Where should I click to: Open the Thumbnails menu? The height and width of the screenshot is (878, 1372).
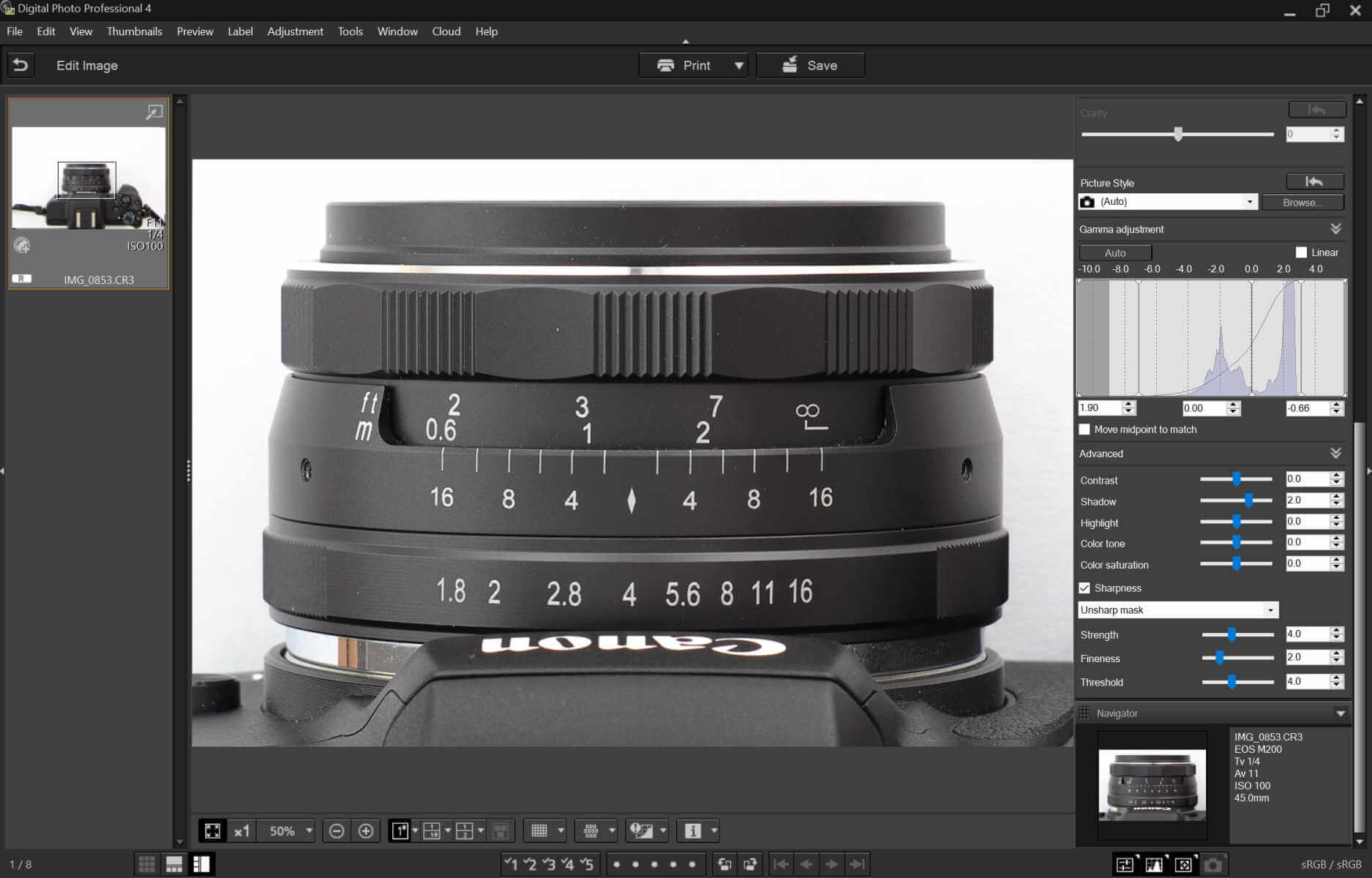pos(135,31)
